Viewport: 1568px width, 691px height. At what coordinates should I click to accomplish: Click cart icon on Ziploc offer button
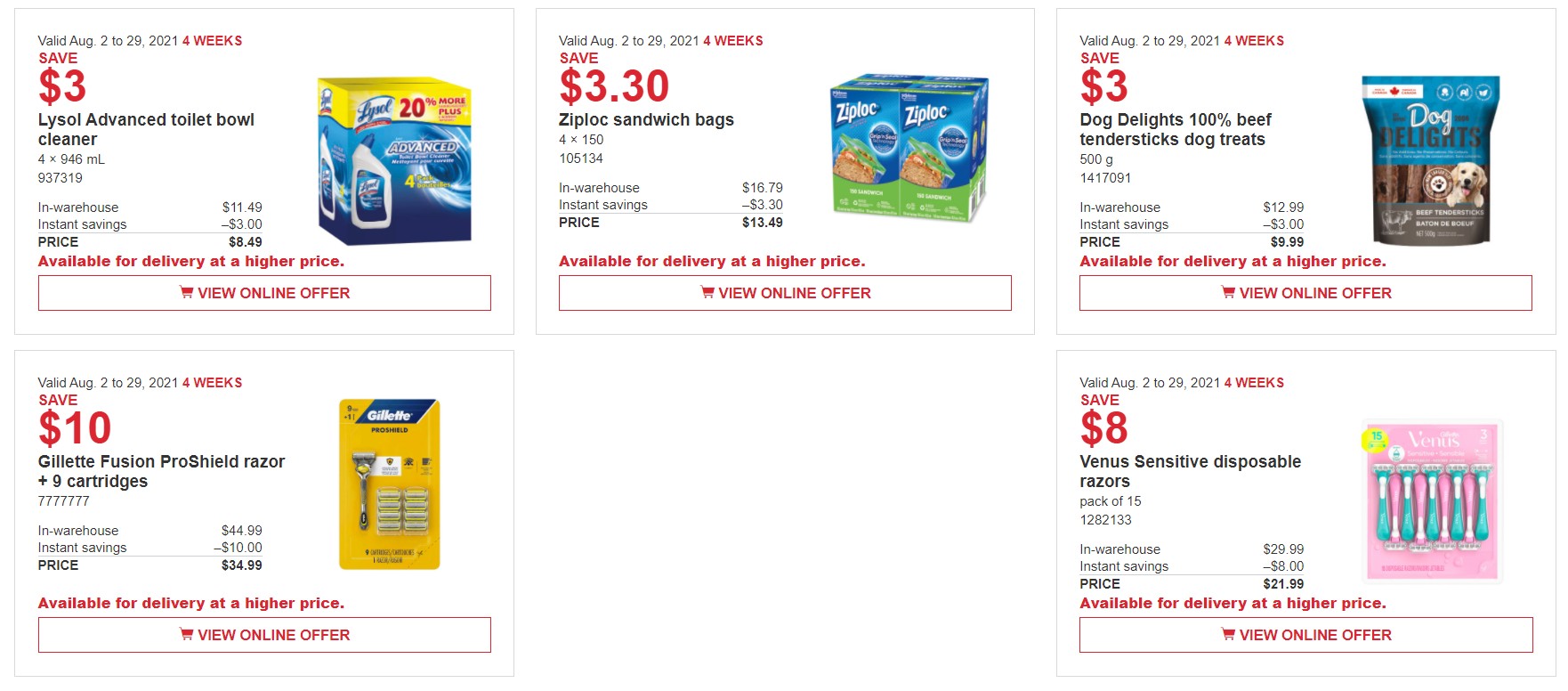tap(707, 292)
